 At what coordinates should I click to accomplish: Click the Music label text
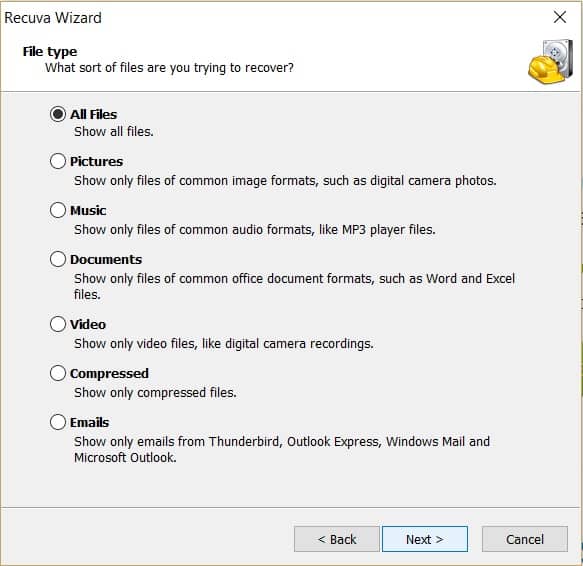coord(88,210)
